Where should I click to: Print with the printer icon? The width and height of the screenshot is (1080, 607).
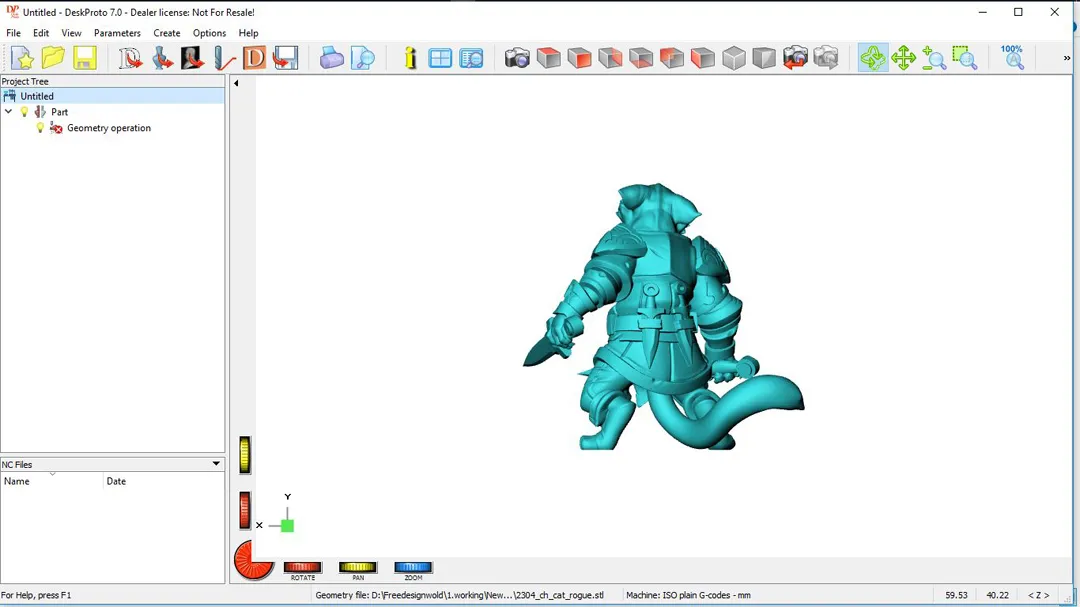tap(331, 58)
